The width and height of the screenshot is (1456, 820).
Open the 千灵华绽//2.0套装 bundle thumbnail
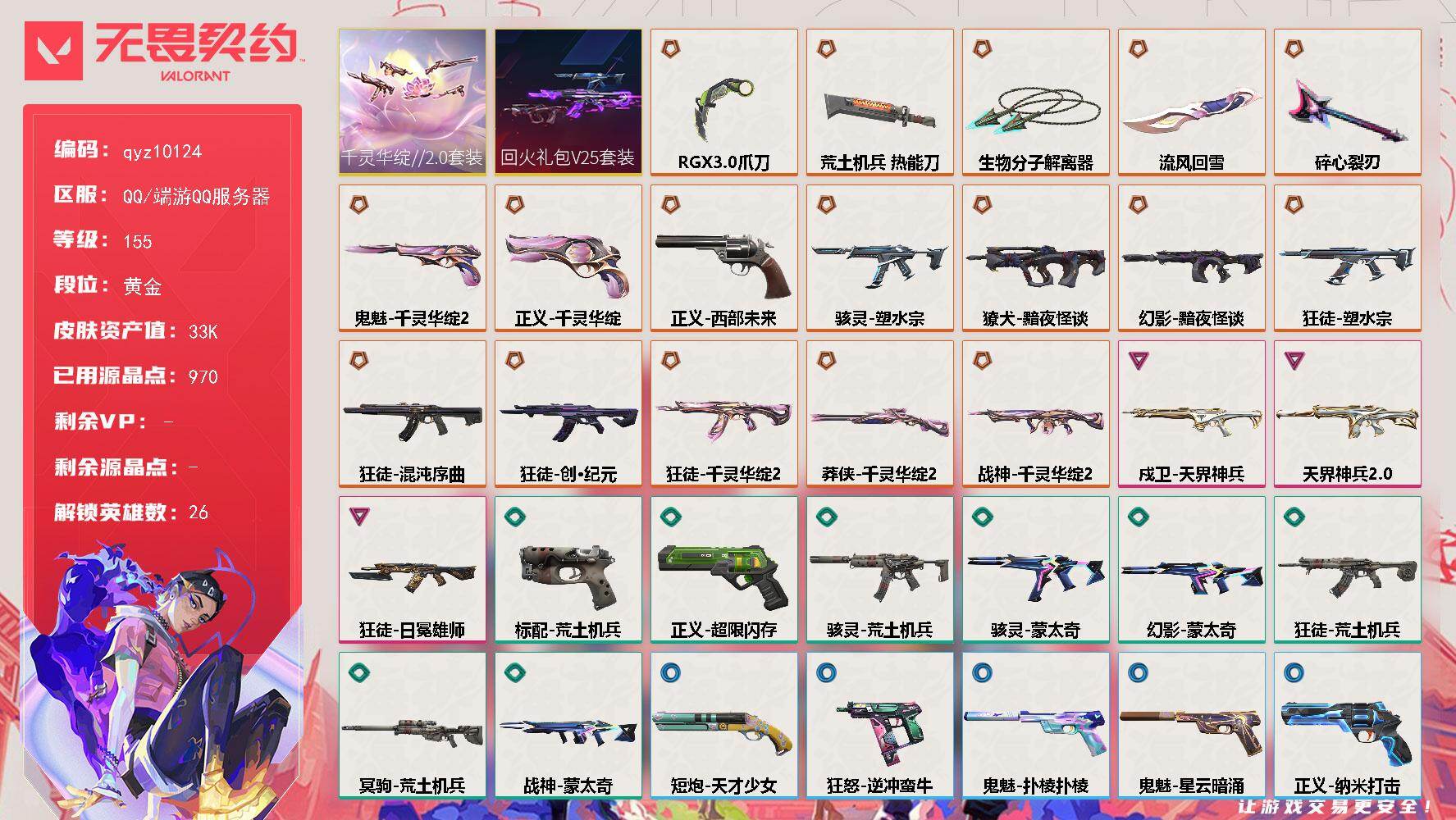413,102
